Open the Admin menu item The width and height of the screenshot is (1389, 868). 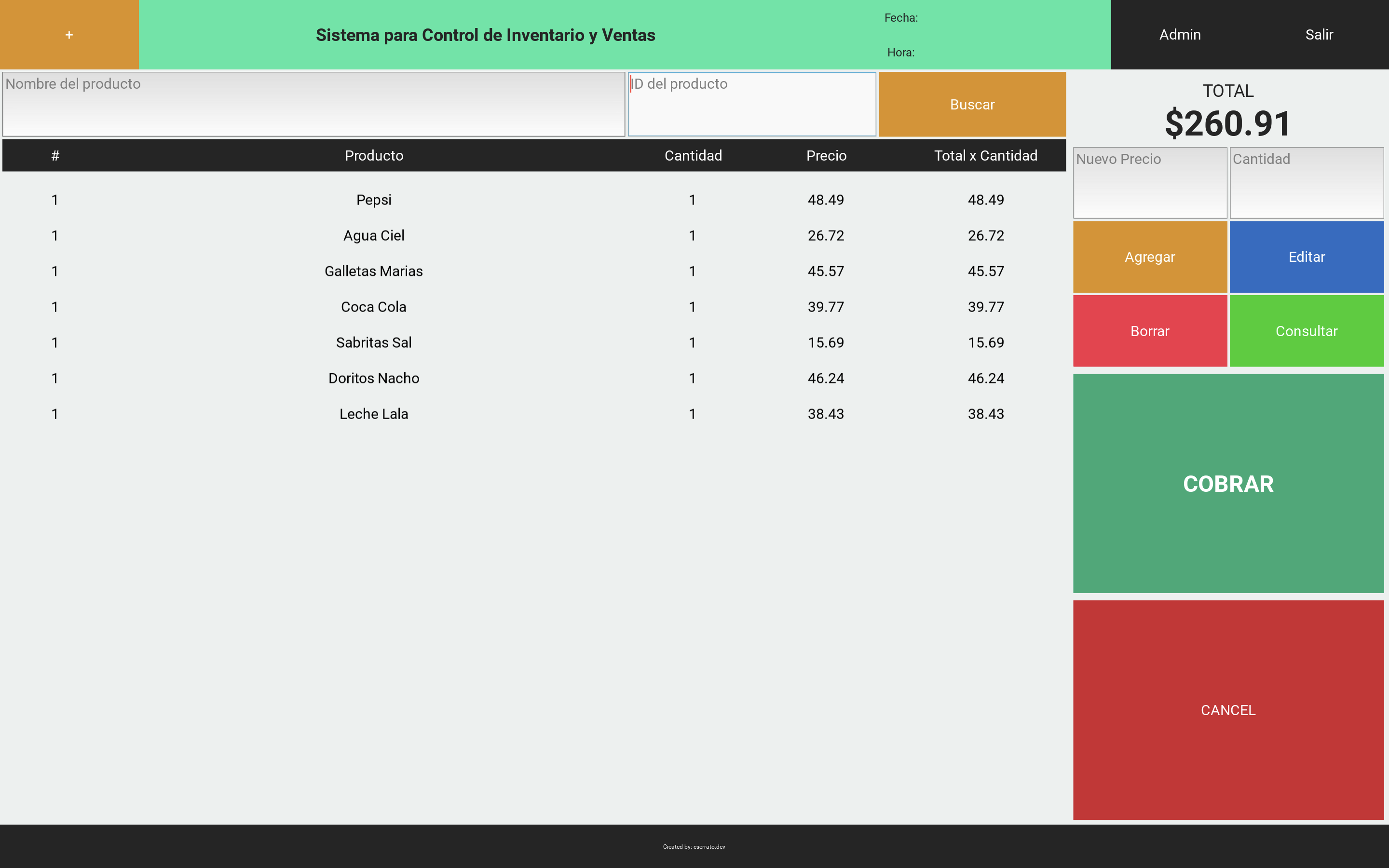[x=1180, y=34]
